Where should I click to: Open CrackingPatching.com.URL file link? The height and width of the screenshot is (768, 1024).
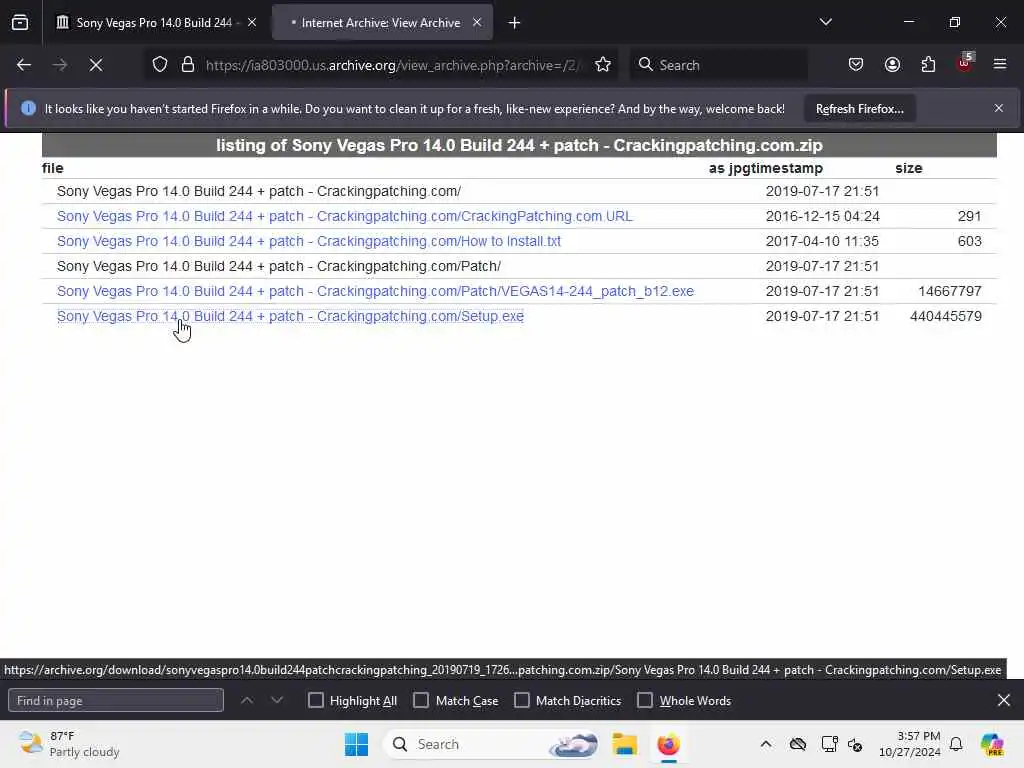click(x=344, y=216)
